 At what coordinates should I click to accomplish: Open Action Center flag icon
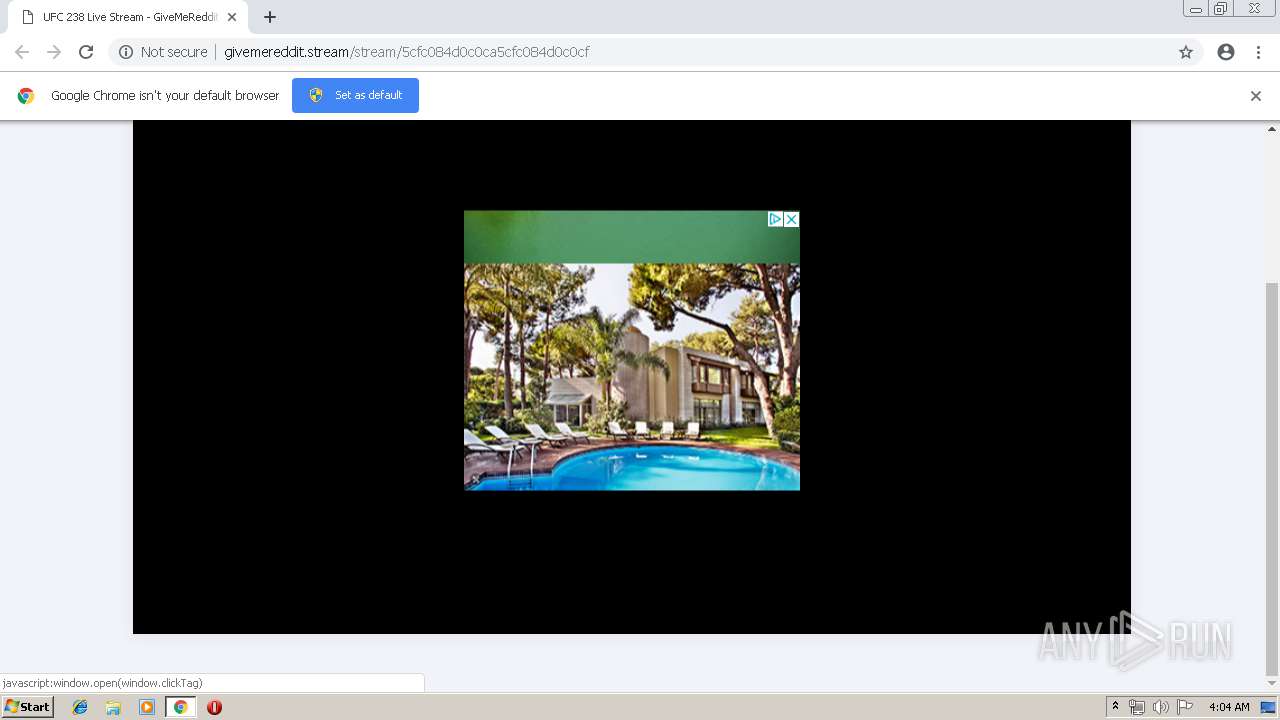point(1185,707)
